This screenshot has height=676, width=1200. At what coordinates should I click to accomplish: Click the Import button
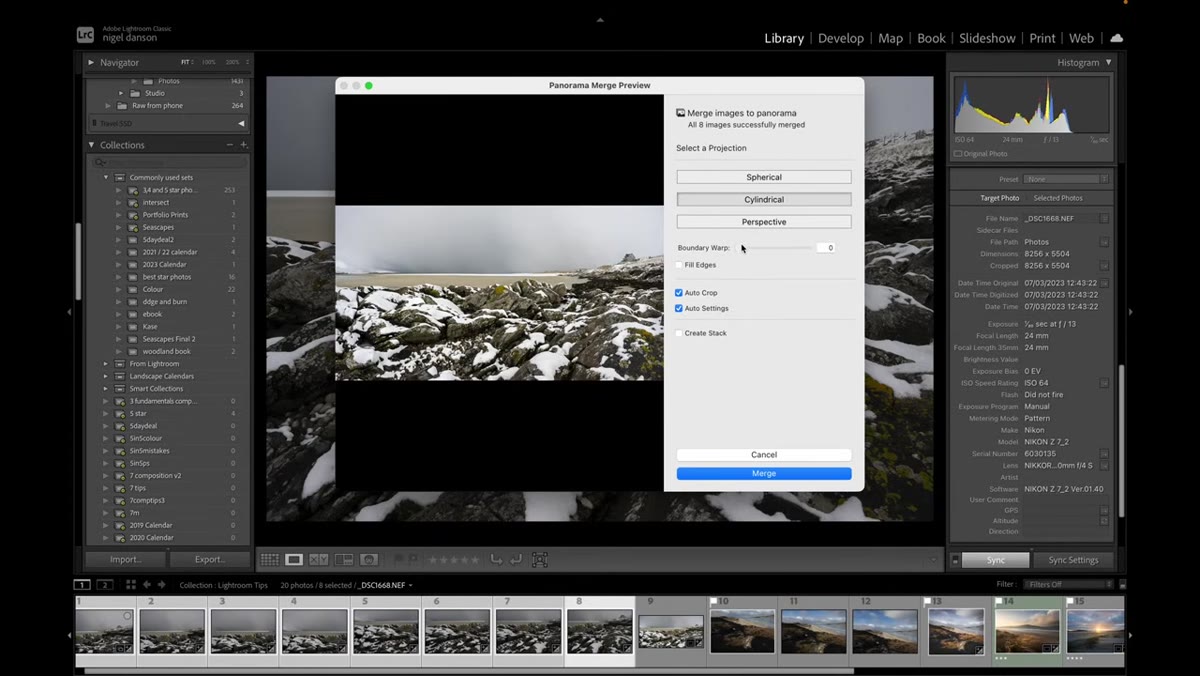[126, 559]
